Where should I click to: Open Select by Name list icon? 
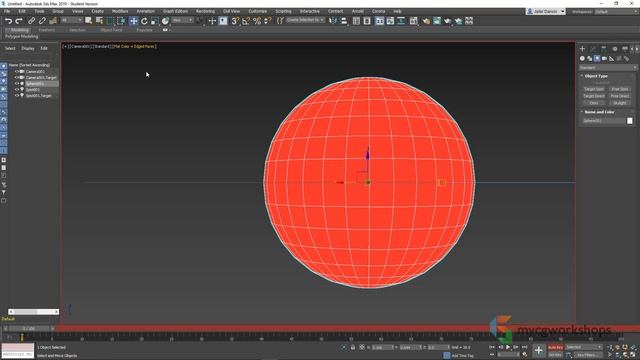(x=99, y=21)
